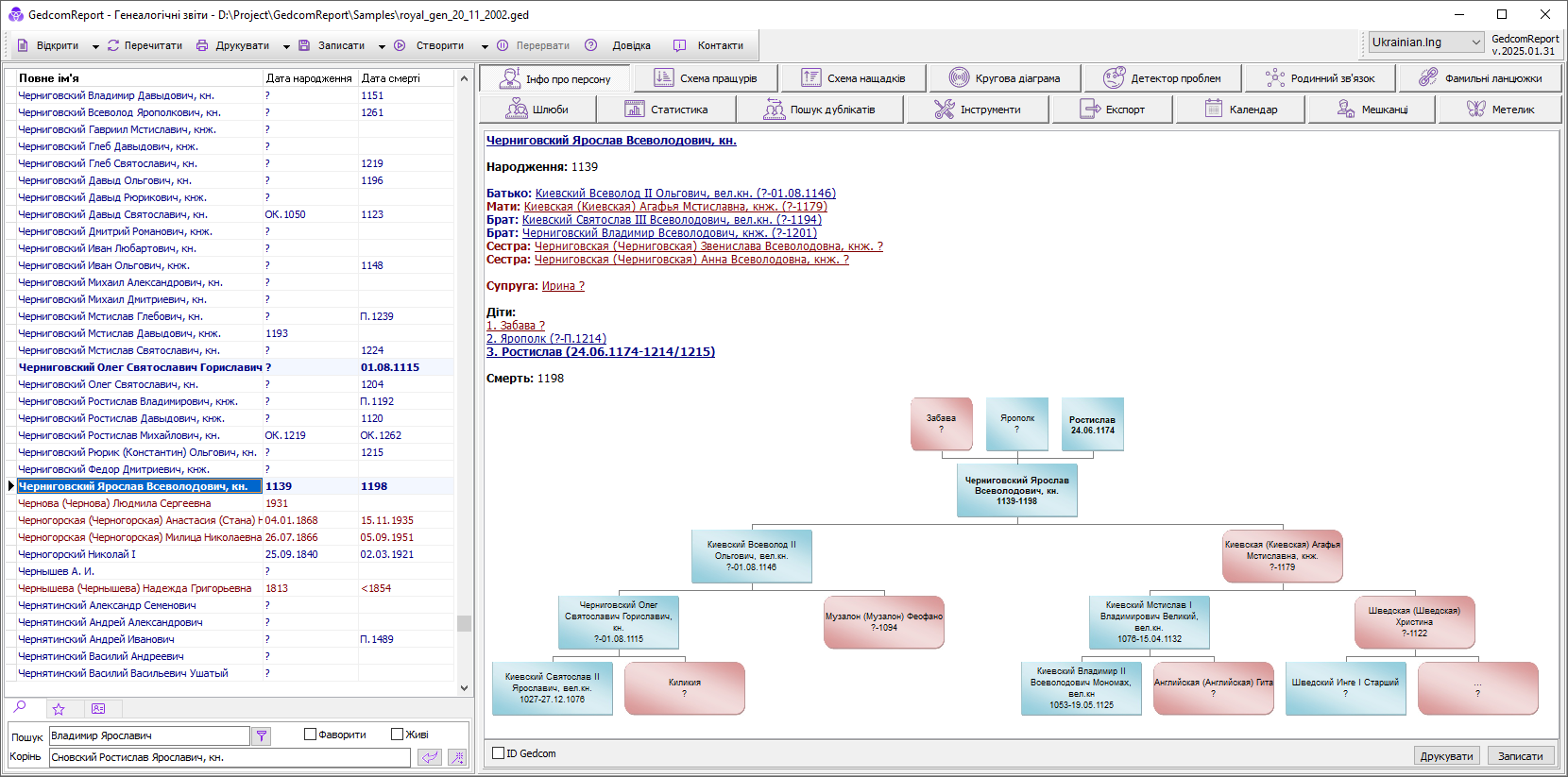This screenshot has width=1568, height=777.
Task: Click the magic wand icon next to root field
Action: point(457,757)
